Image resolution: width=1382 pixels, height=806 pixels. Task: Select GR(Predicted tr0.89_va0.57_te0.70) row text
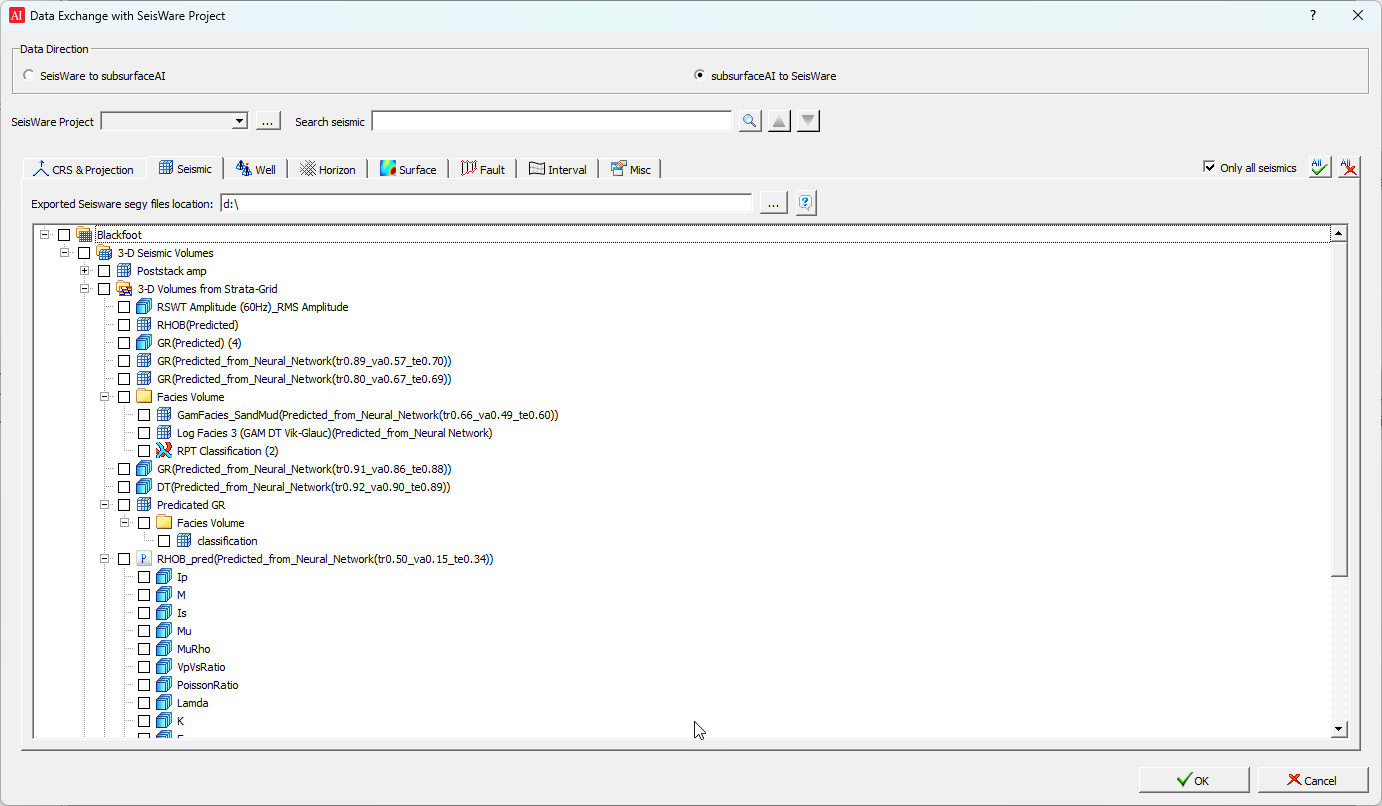(x=304, y=361)
